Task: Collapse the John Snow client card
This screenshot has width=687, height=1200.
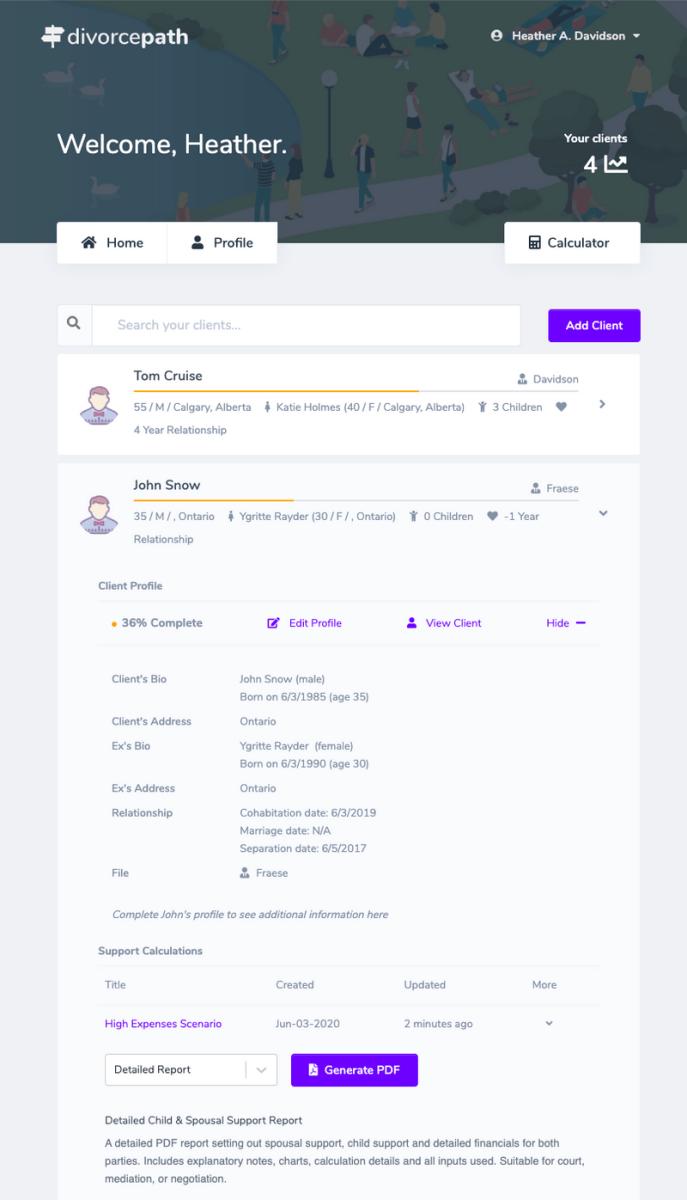Action: pyautogui.click(x=602, y=513)
